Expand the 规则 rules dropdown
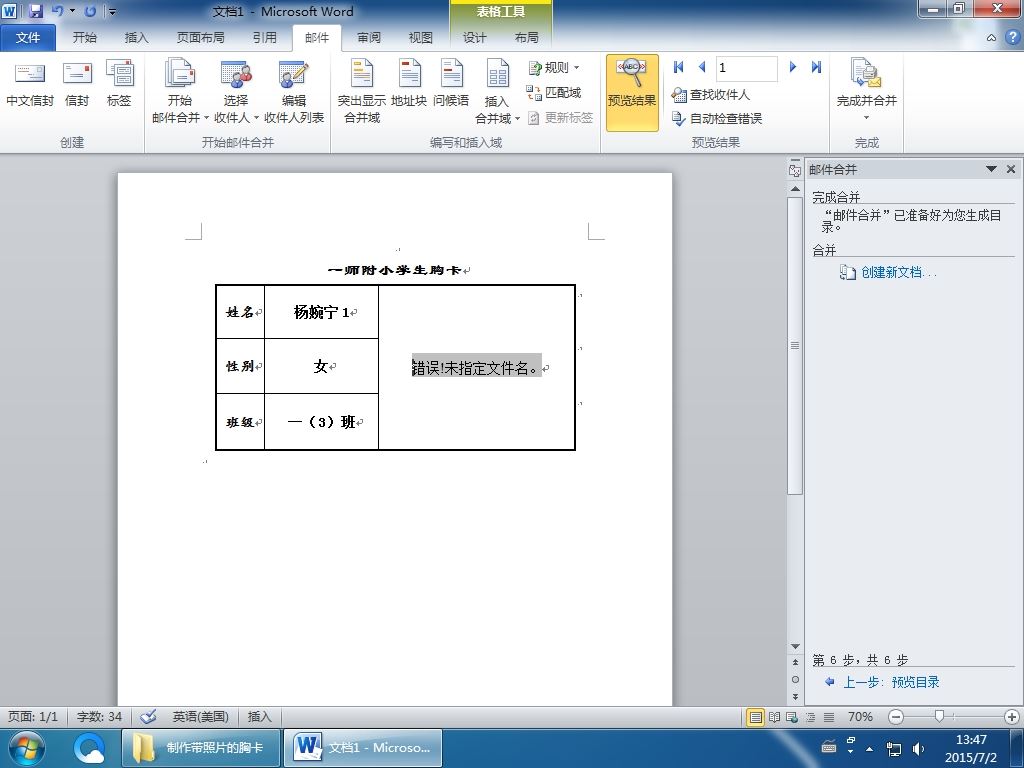Screen dimensions: 1024x768 554,67
